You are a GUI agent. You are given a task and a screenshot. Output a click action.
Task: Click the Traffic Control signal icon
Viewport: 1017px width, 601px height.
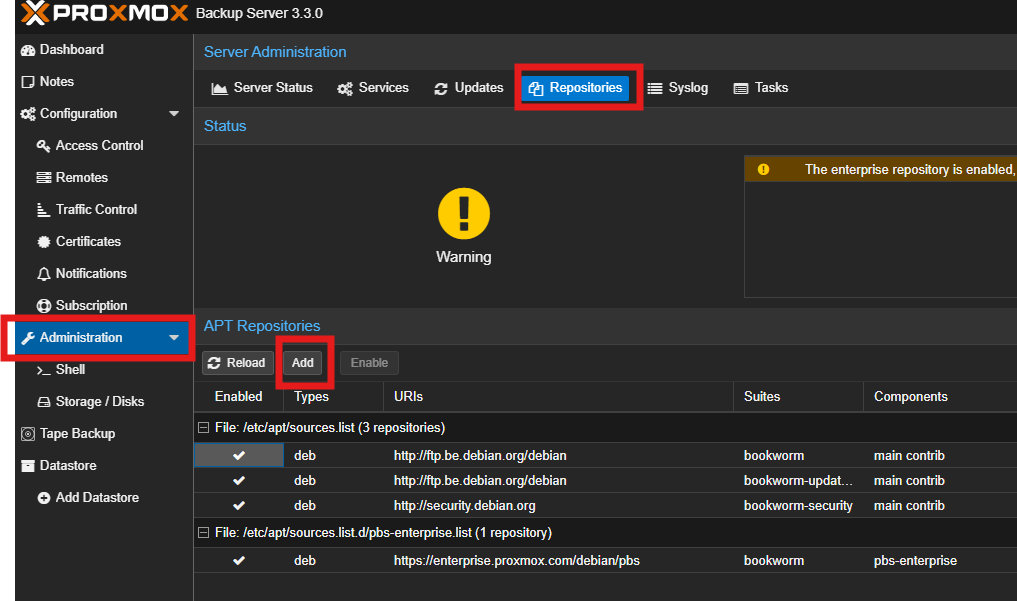pos(43,209)
